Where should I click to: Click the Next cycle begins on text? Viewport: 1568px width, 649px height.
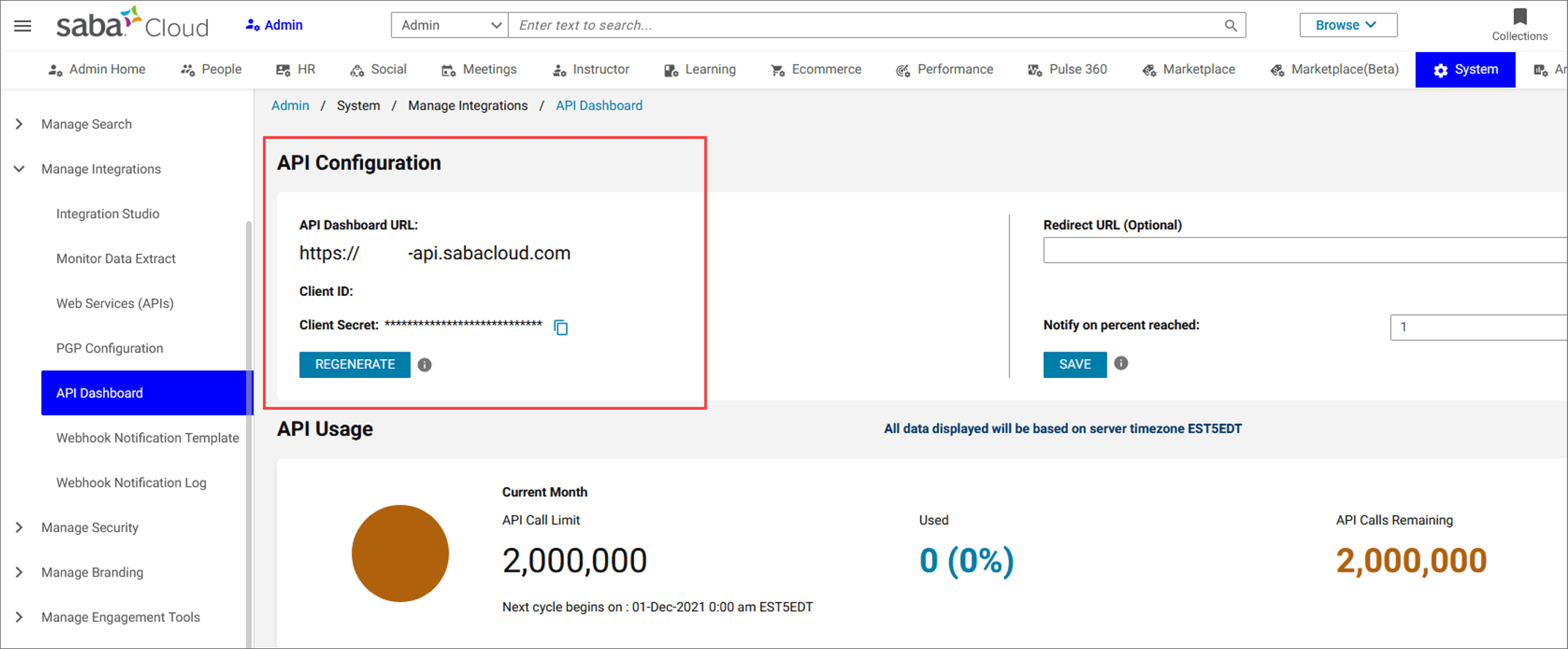(657, 607)
